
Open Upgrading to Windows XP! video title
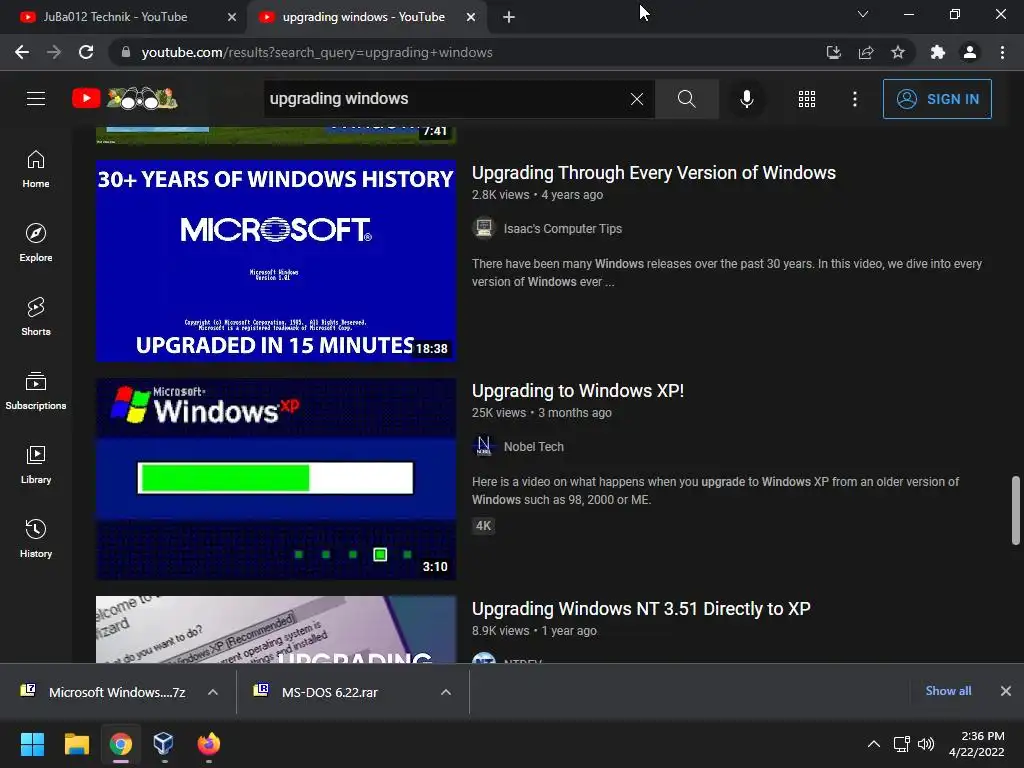tap(578, 391)
